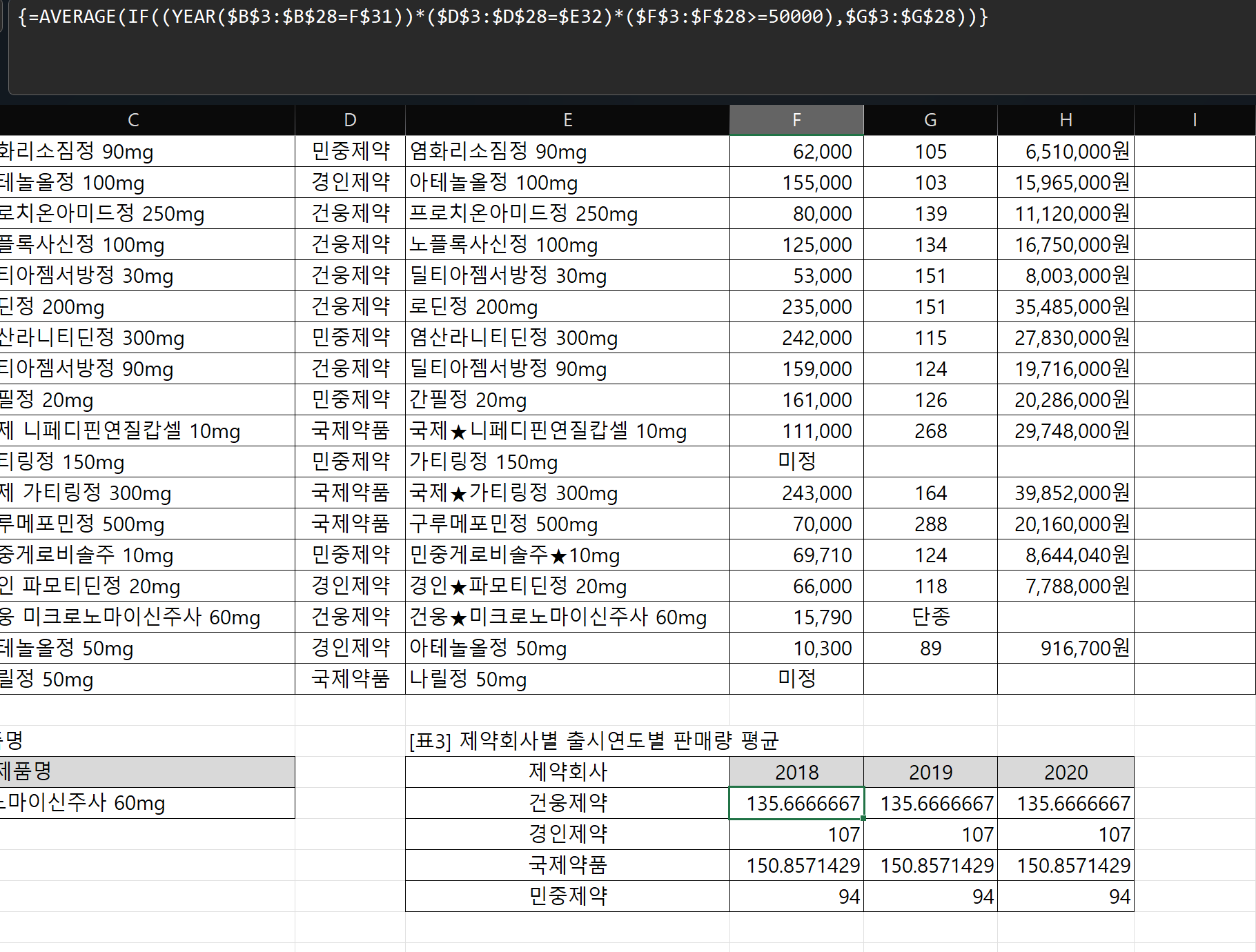The height and width of the screenshot is (952, 1256).
Task: Click inside the formula bar AVERAGE formula
Action: (502, 17)
